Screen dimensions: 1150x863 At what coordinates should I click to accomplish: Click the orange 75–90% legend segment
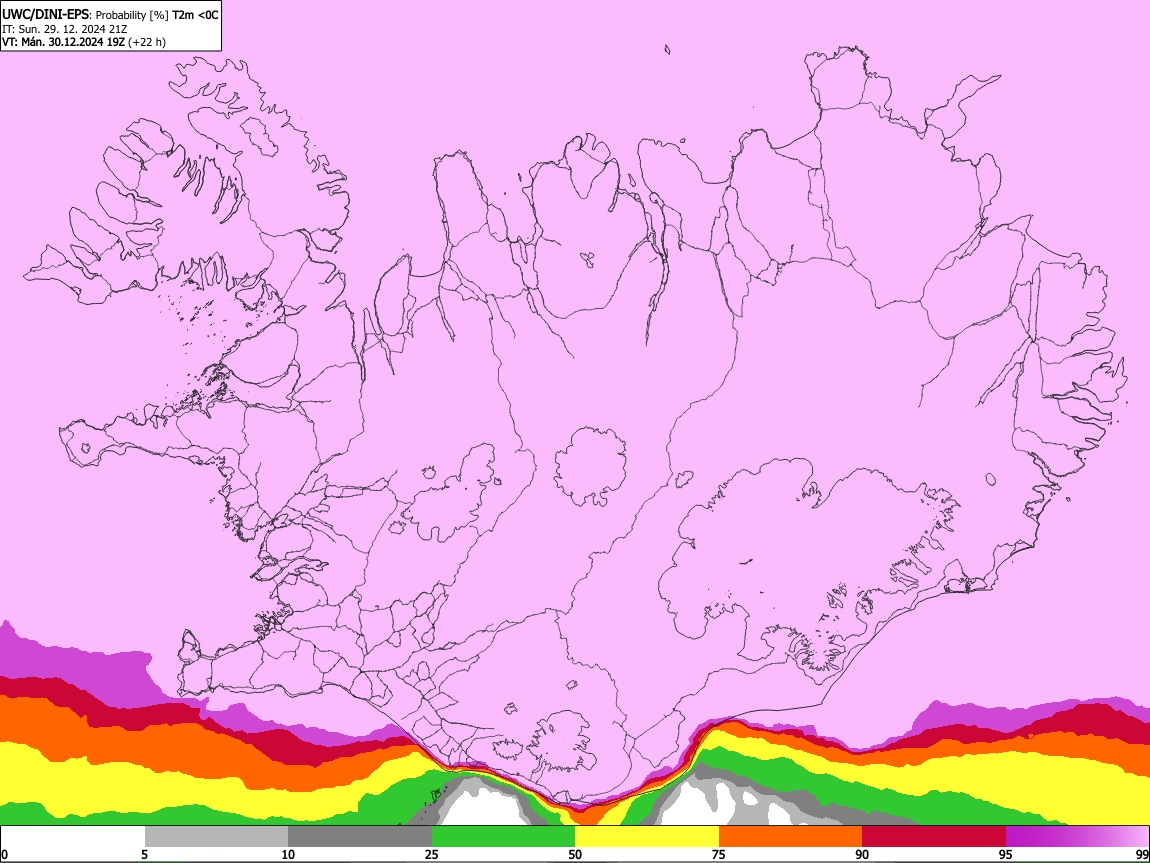coord(791,837)
